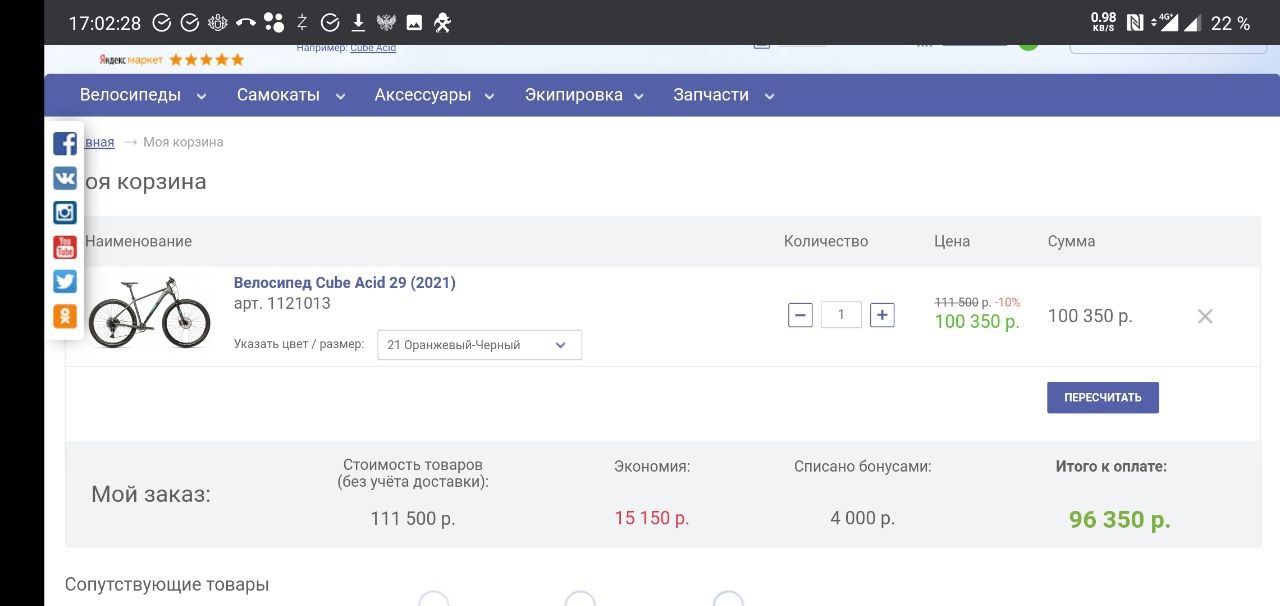Tap the 22 % battery indicator

point(1230,23)
